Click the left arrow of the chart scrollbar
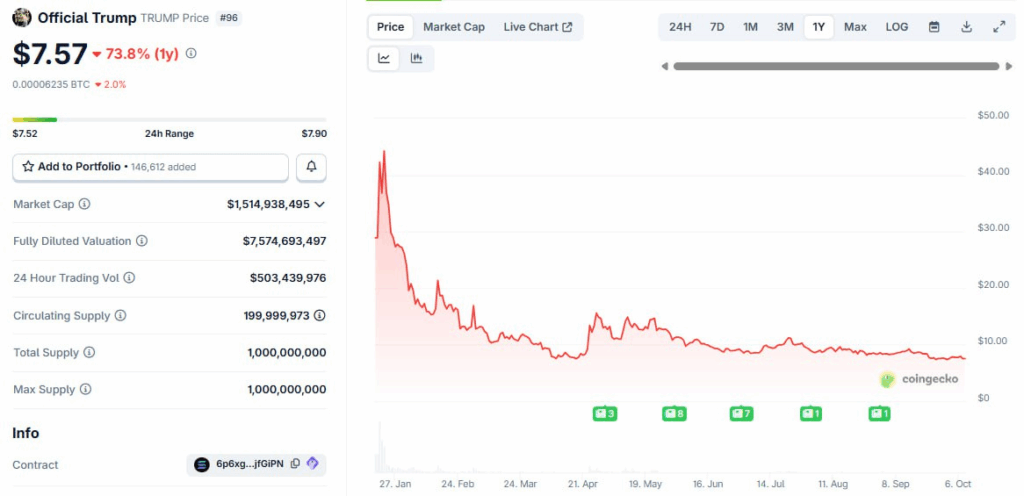The width and height of the screenshot is (1024, 496). tap(665, 67)
